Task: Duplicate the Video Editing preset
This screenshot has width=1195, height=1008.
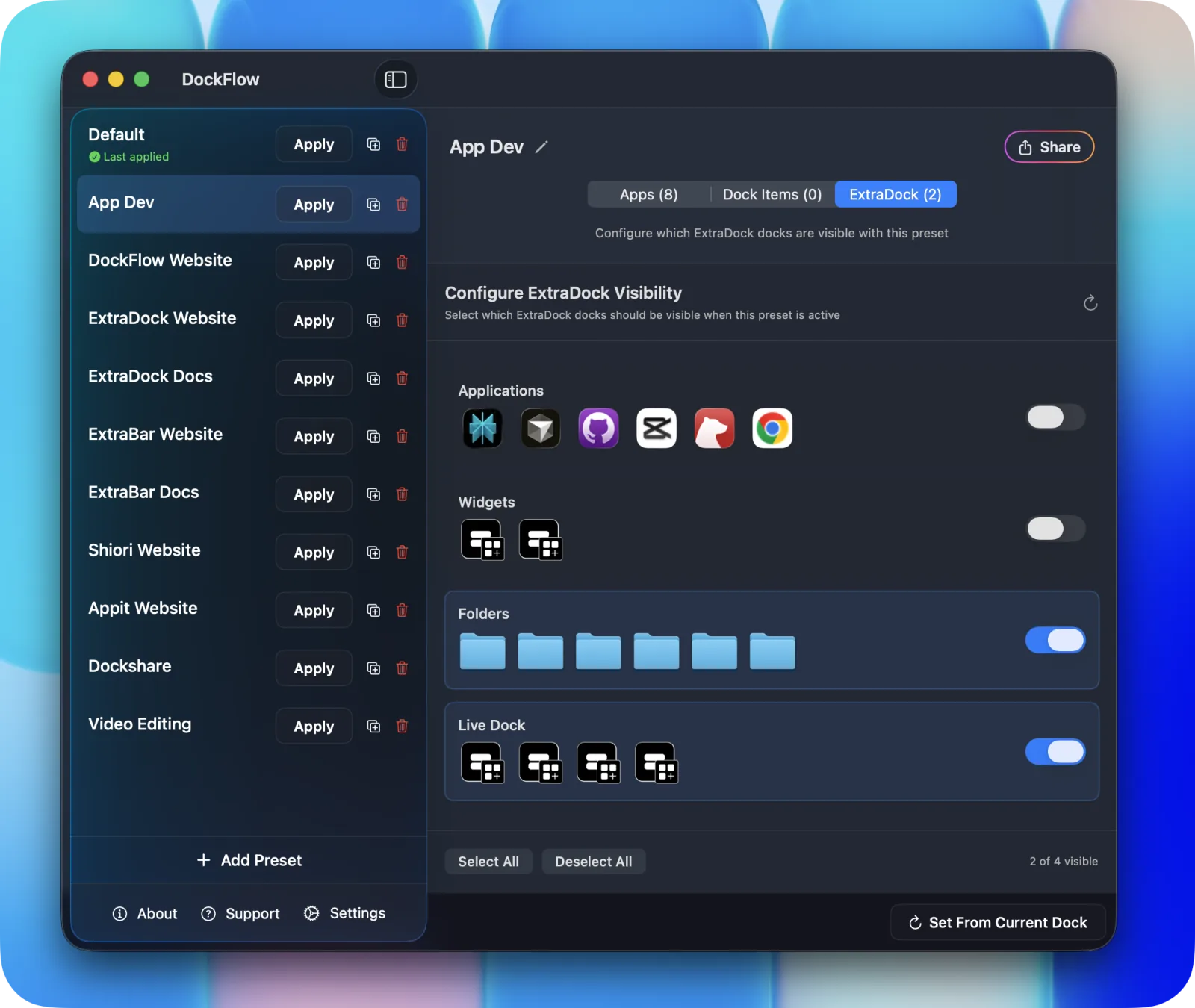Action: point(373,726)
